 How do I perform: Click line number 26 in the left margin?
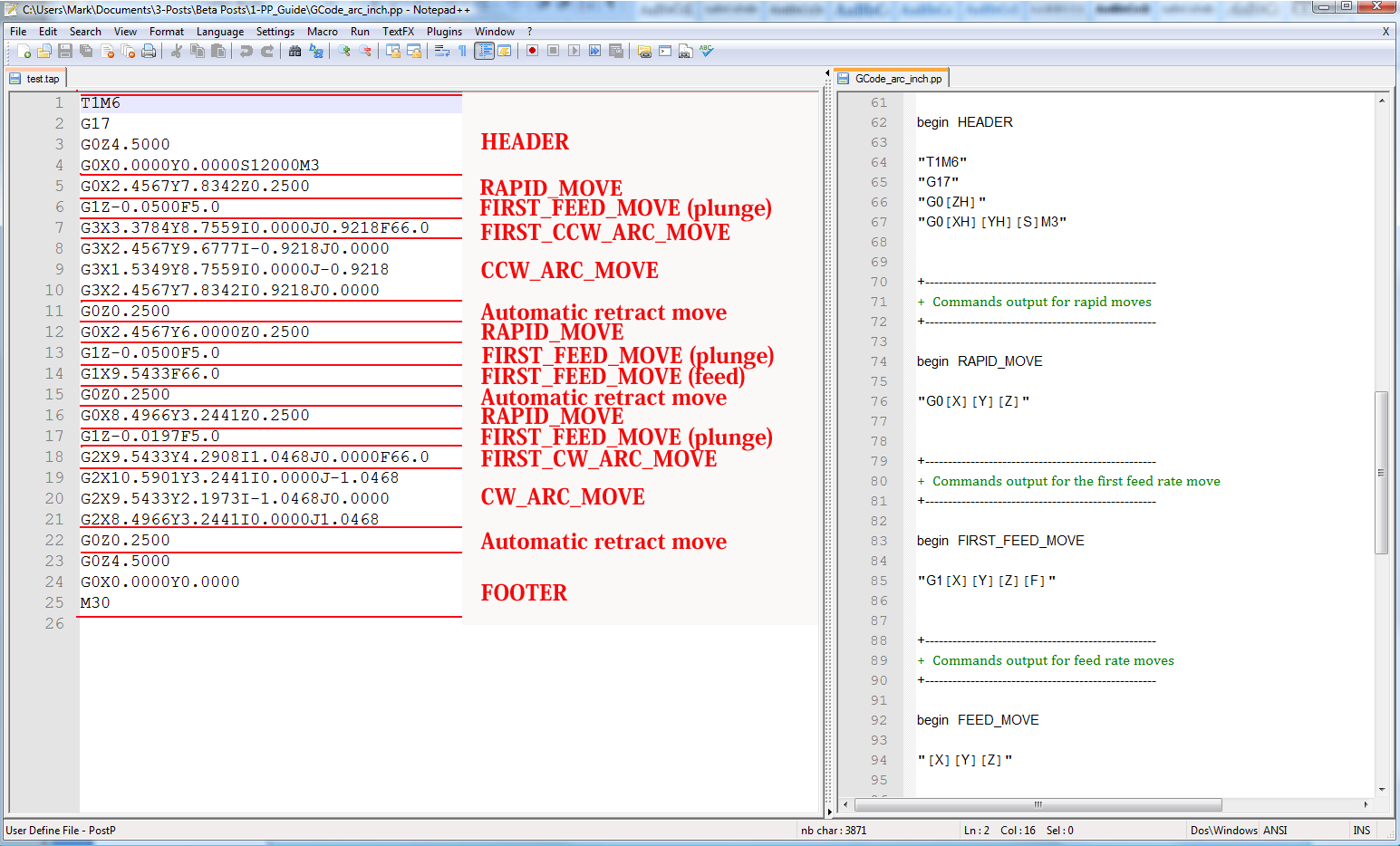point(54,624)
